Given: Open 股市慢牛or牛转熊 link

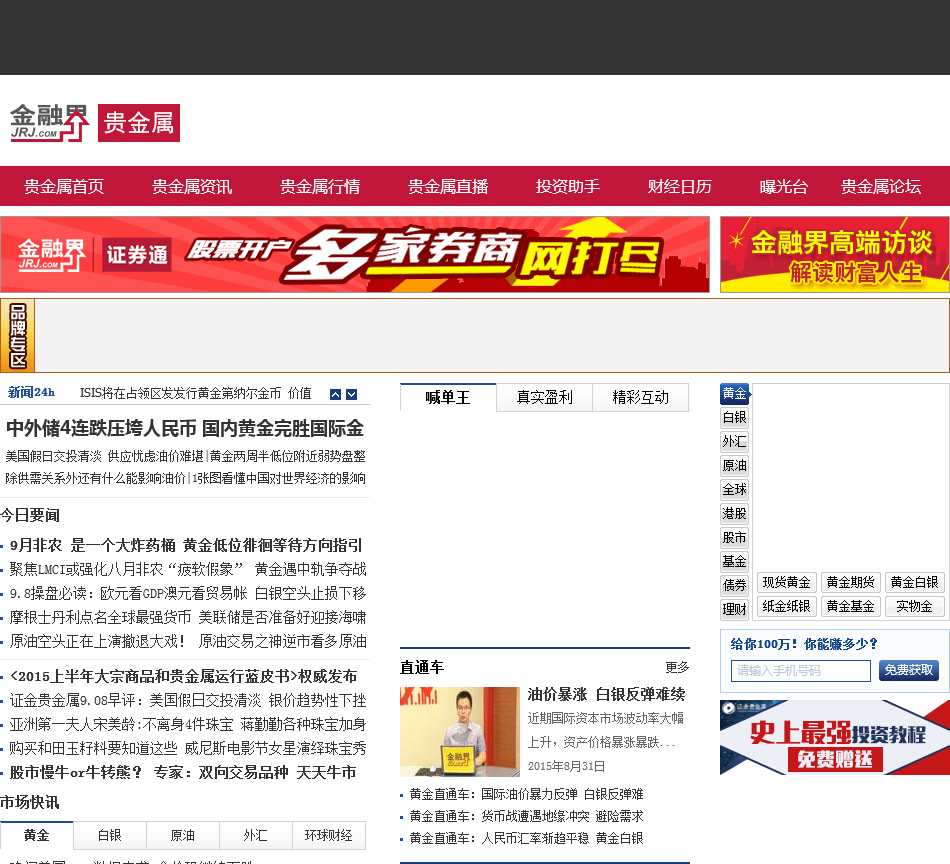Looking at the screenshot, I should click(x=183, y=773).
